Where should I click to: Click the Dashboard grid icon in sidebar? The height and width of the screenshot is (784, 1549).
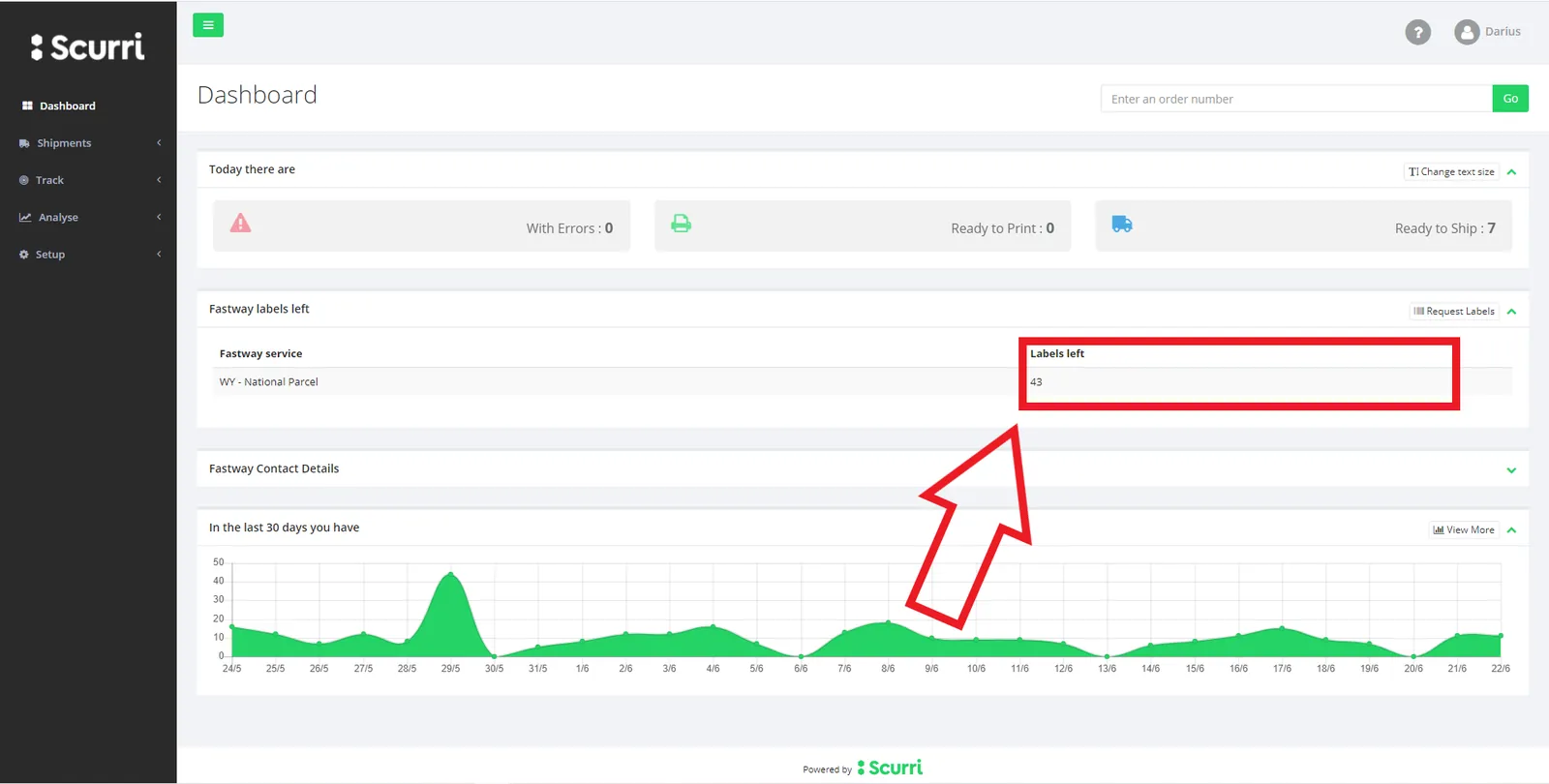27,106
